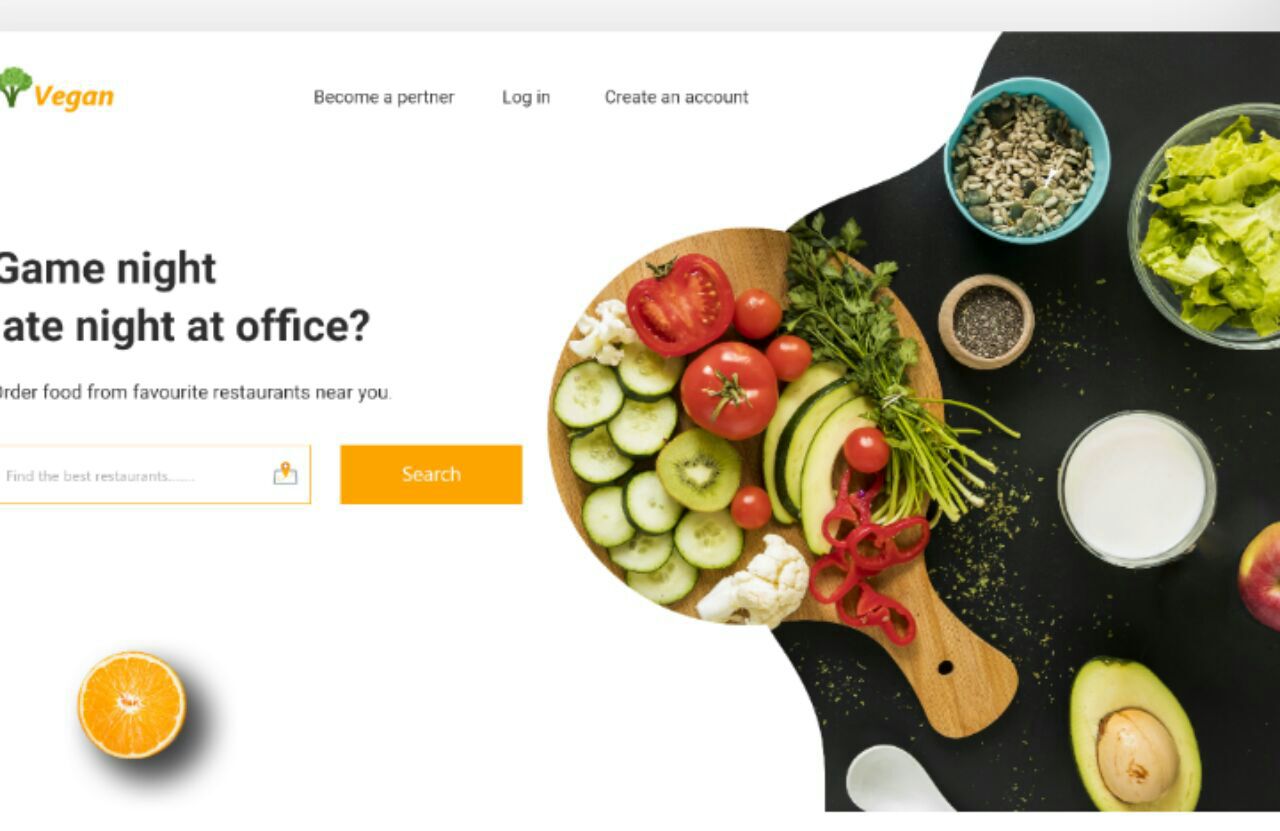Click the orange slice image

(x=132, y=705)
